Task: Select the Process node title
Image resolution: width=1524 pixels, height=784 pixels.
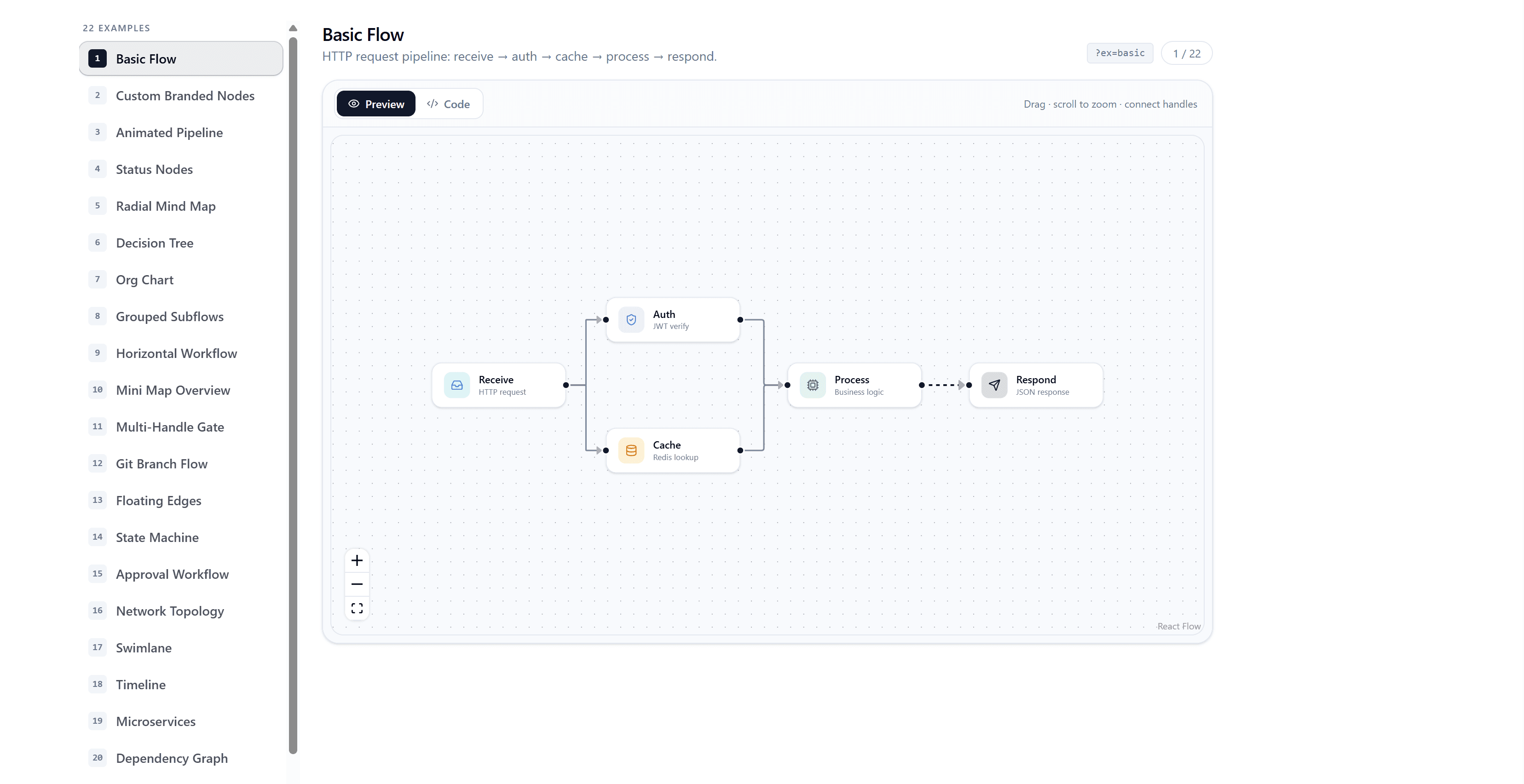Action: (851, 379)
